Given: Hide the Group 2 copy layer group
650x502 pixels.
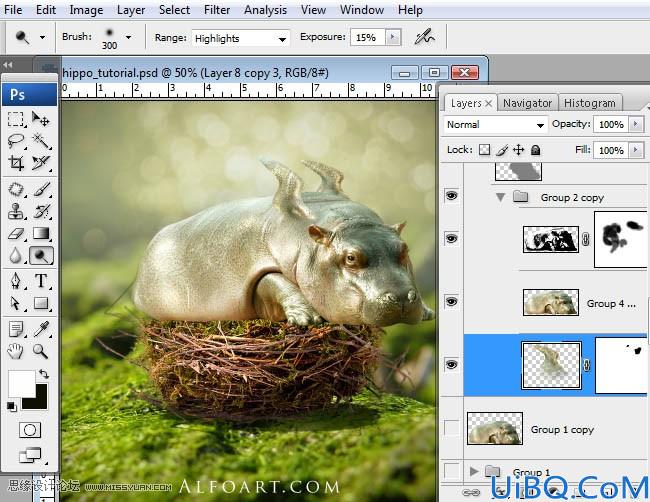Looking at the screenshot, I should coord(451,195).
